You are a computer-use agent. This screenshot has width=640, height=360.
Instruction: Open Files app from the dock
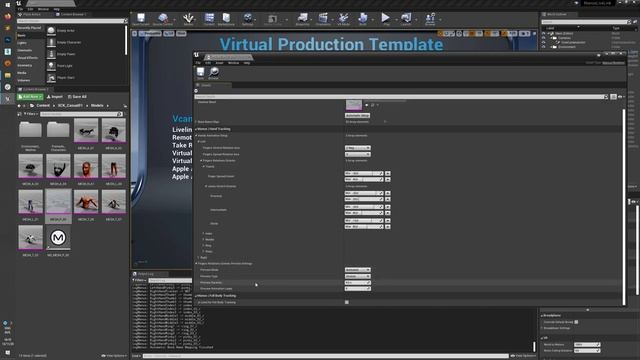coord(7,75)
